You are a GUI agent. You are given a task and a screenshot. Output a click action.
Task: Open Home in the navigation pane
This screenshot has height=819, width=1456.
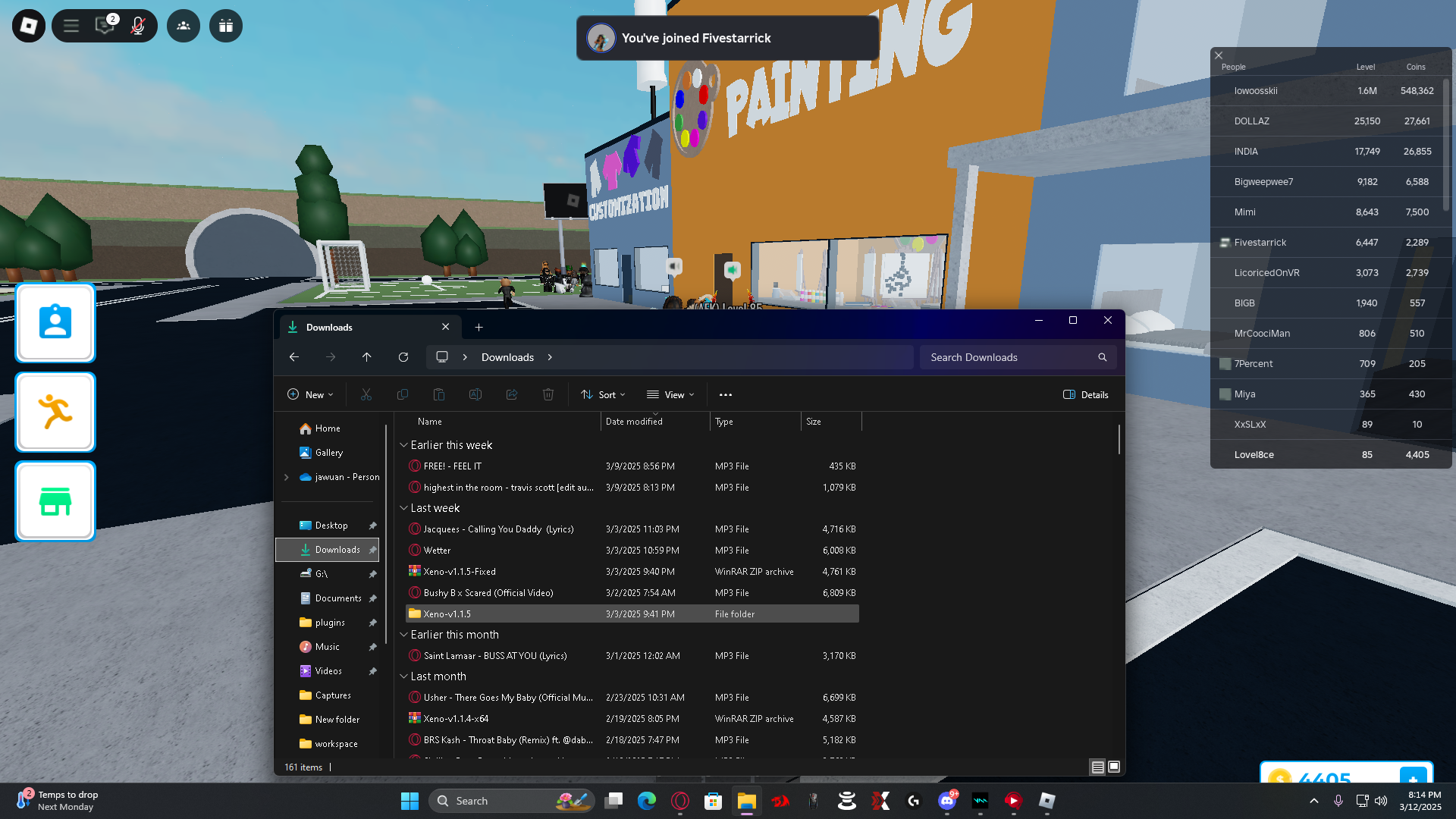coord(328,428)
